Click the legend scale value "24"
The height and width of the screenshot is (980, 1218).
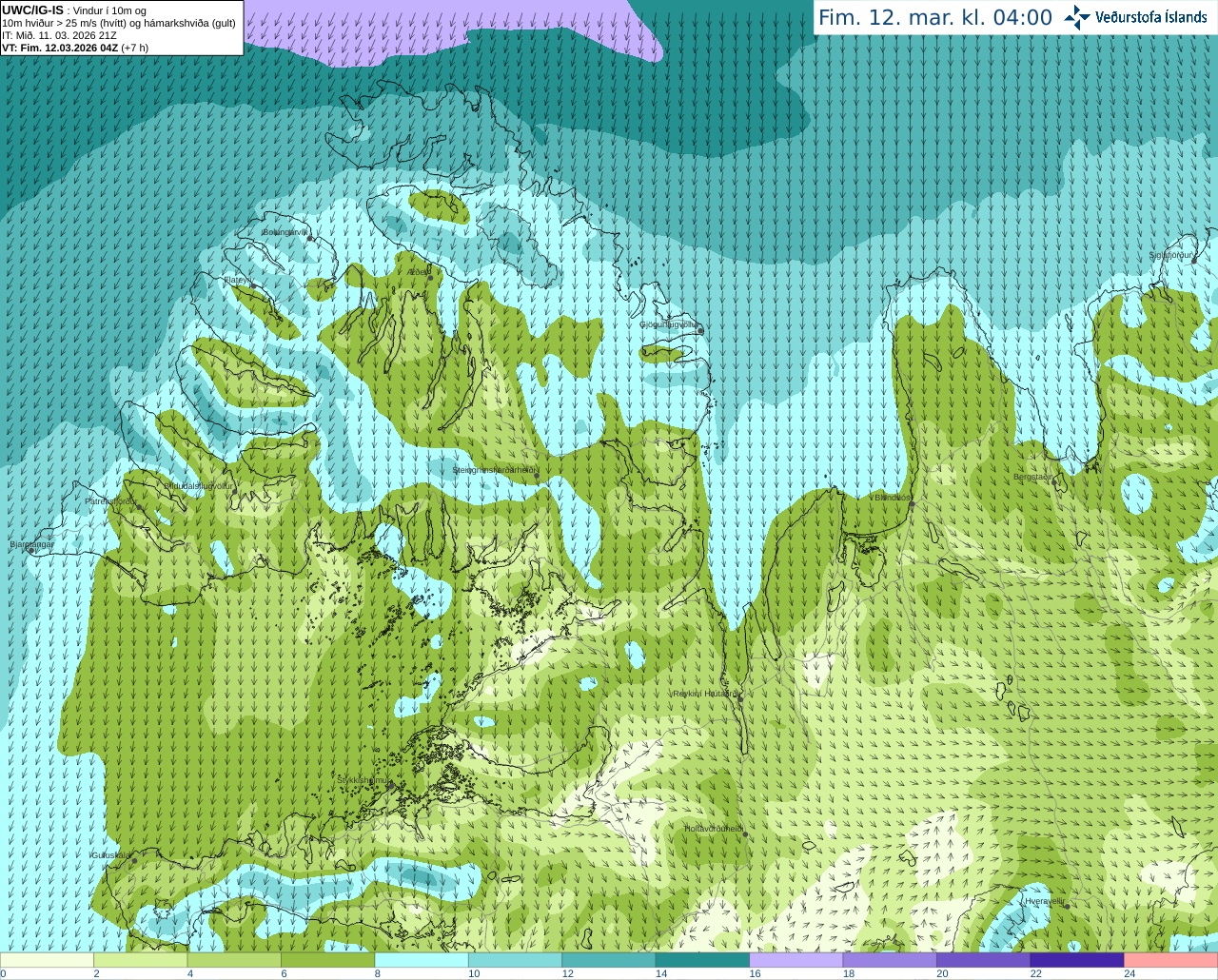click(x=1130, y=973)
